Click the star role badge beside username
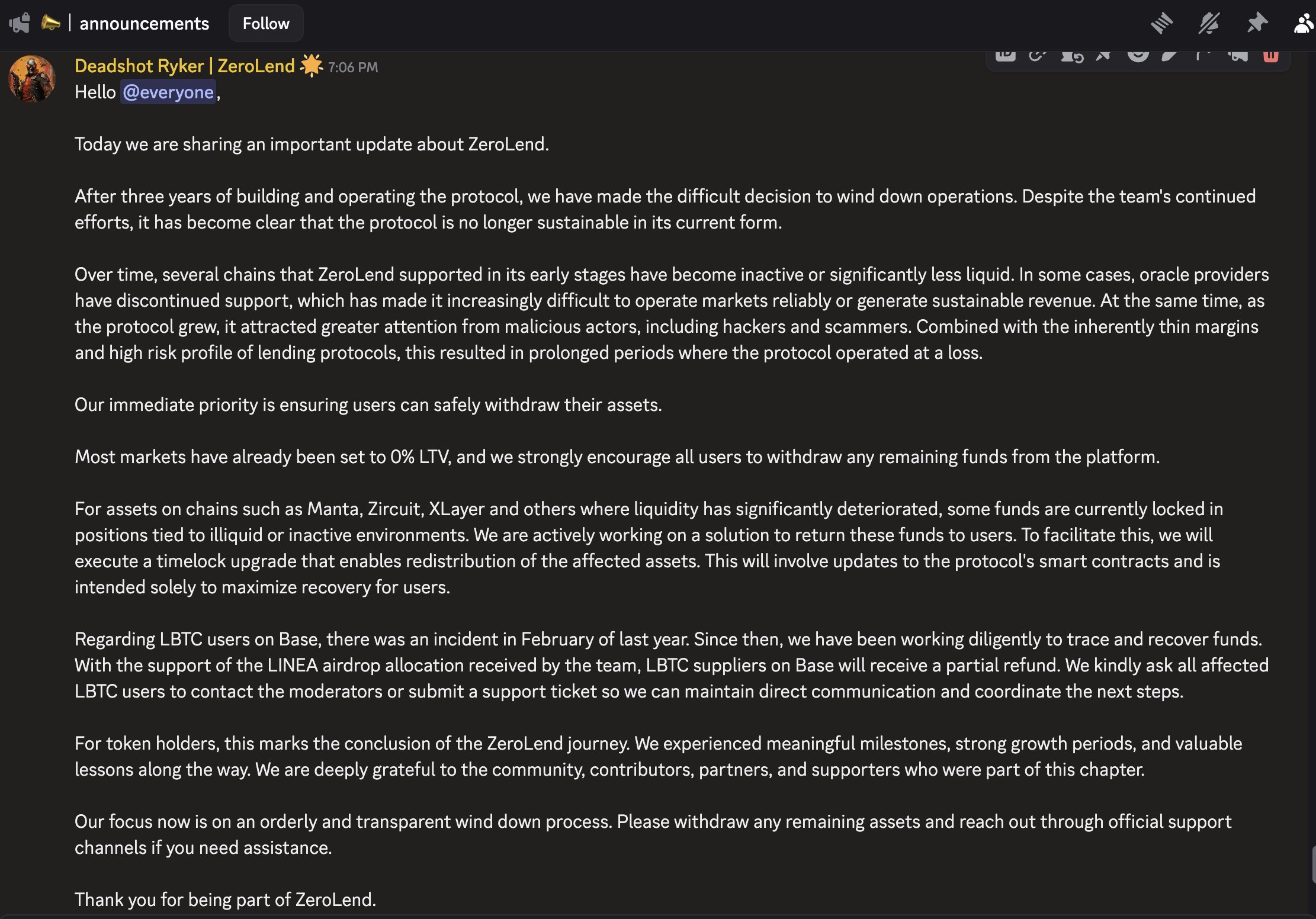Image resolution: width=1316 pixels, height=919 pixels. coord(311,65)
